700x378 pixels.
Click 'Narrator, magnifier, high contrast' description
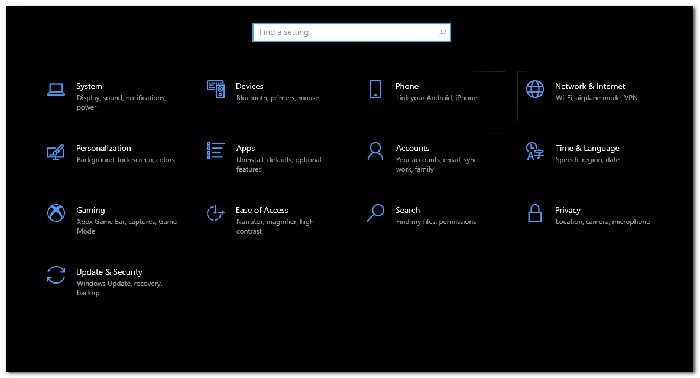coord(275,226)
